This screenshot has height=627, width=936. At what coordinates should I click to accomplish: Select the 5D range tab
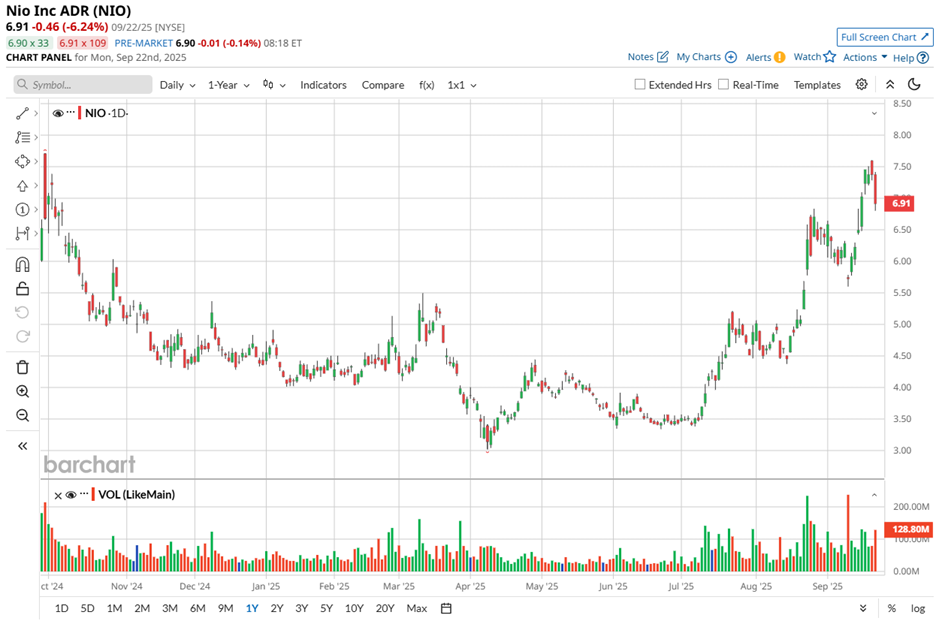tap(87, 608)
